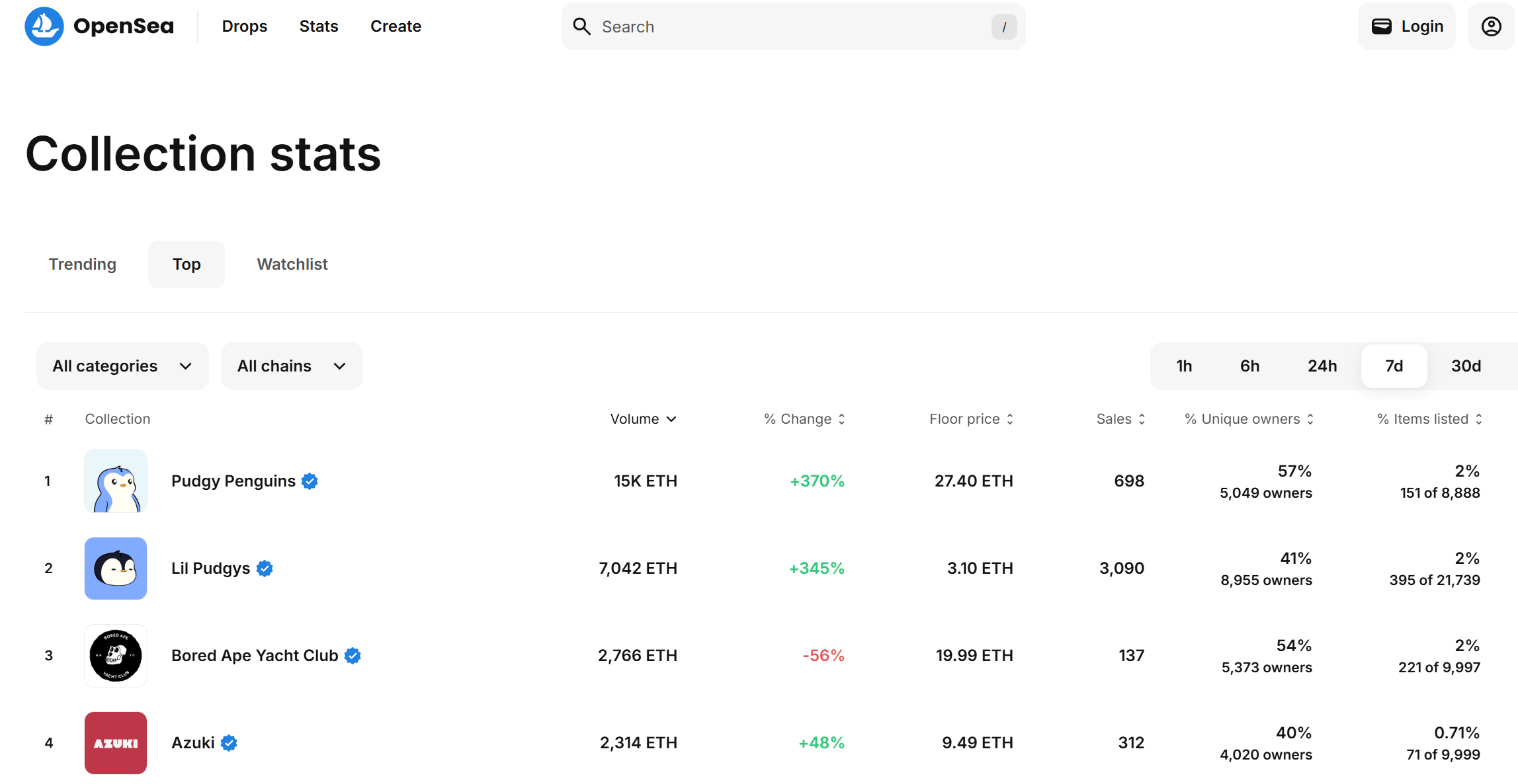Viewport: 1518px width, 784px height.
Task: Click the wallet Login button
Action: 1407,26
